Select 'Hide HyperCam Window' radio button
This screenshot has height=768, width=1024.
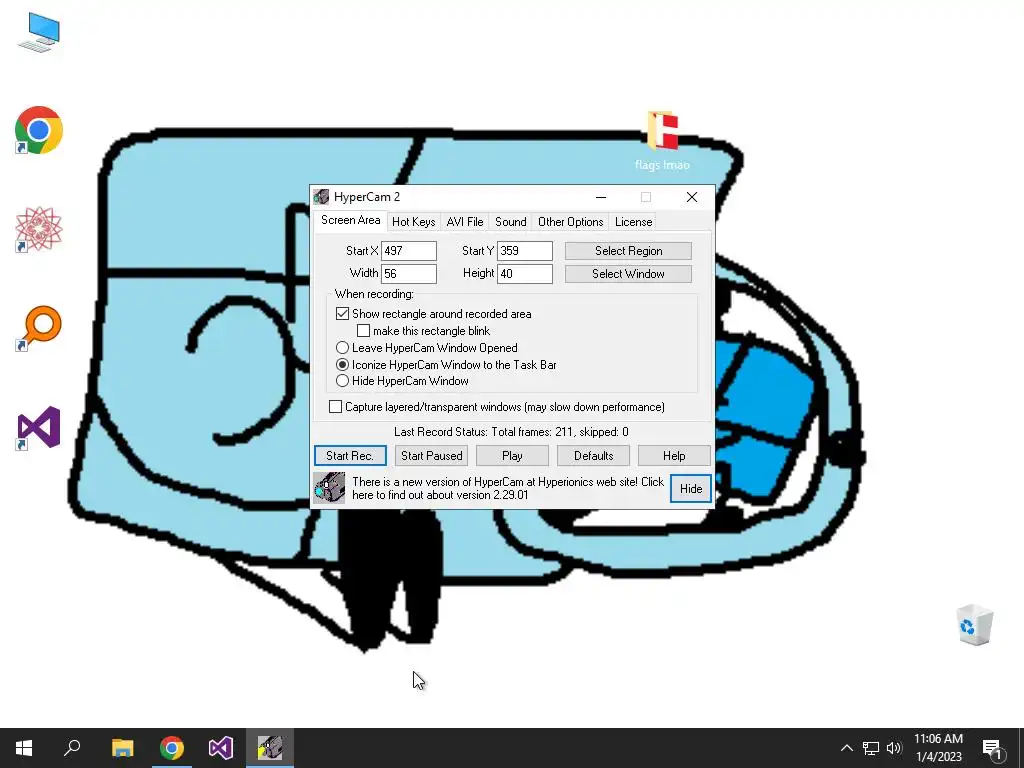(x=342, y=381)
